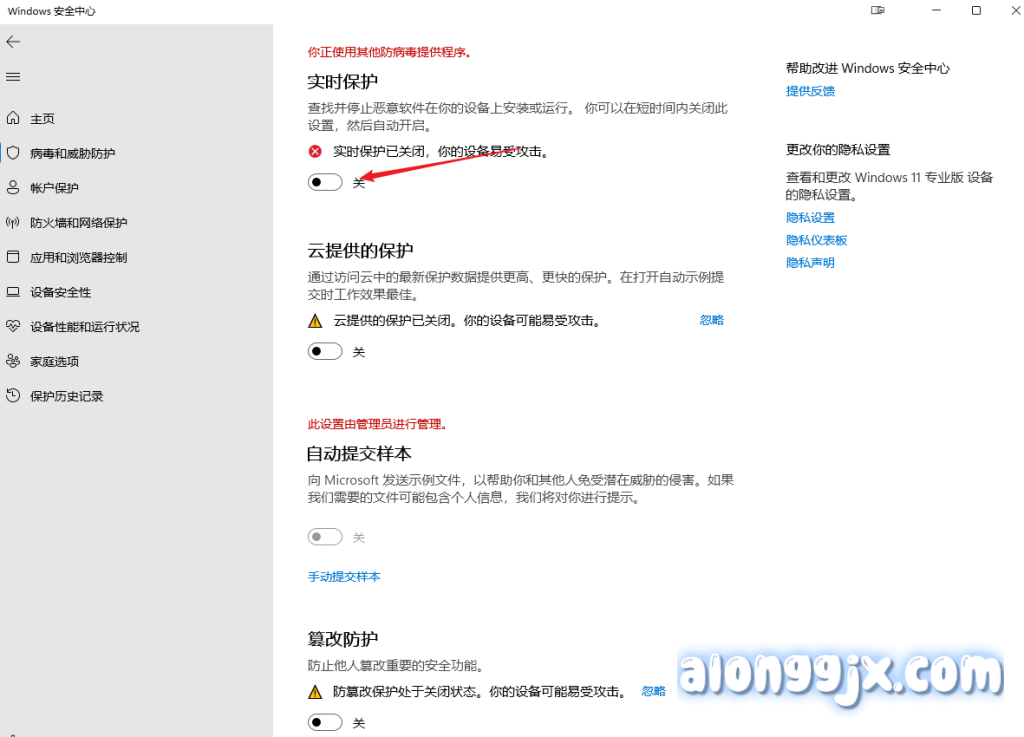Switch on the 篡改防护 toggle
This screenshot has height=737, width=1024.
coord(325,722)
